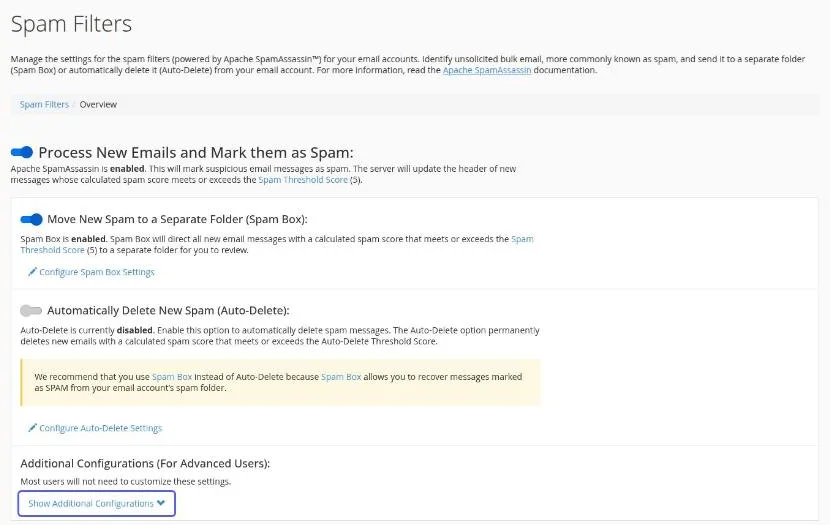Click Additional Configurations (For Advanced Users) heading
The height and width of the screenshot is (525, 830).
(x=145, y=464)
